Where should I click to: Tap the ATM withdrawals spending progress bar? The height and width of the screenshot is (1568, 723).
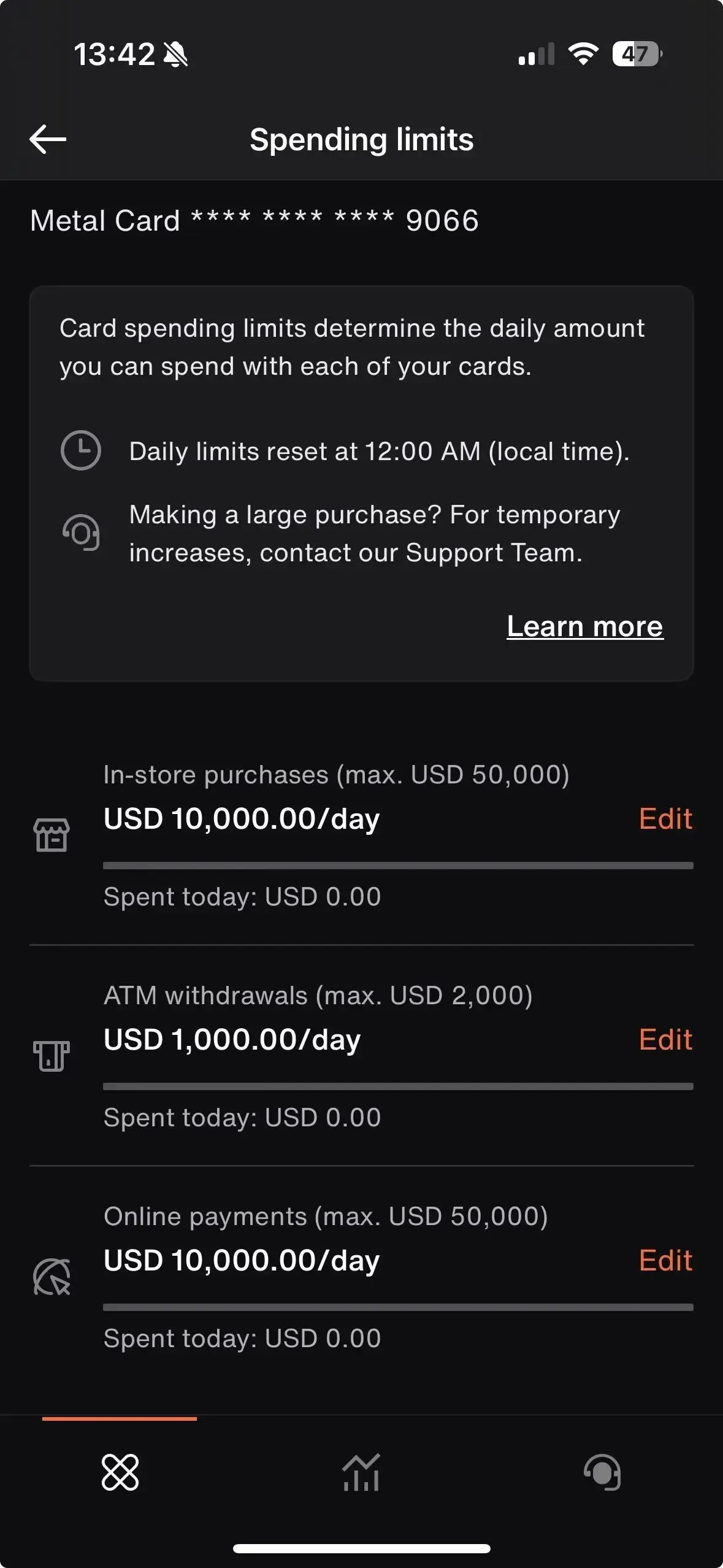coord(398,1086)
